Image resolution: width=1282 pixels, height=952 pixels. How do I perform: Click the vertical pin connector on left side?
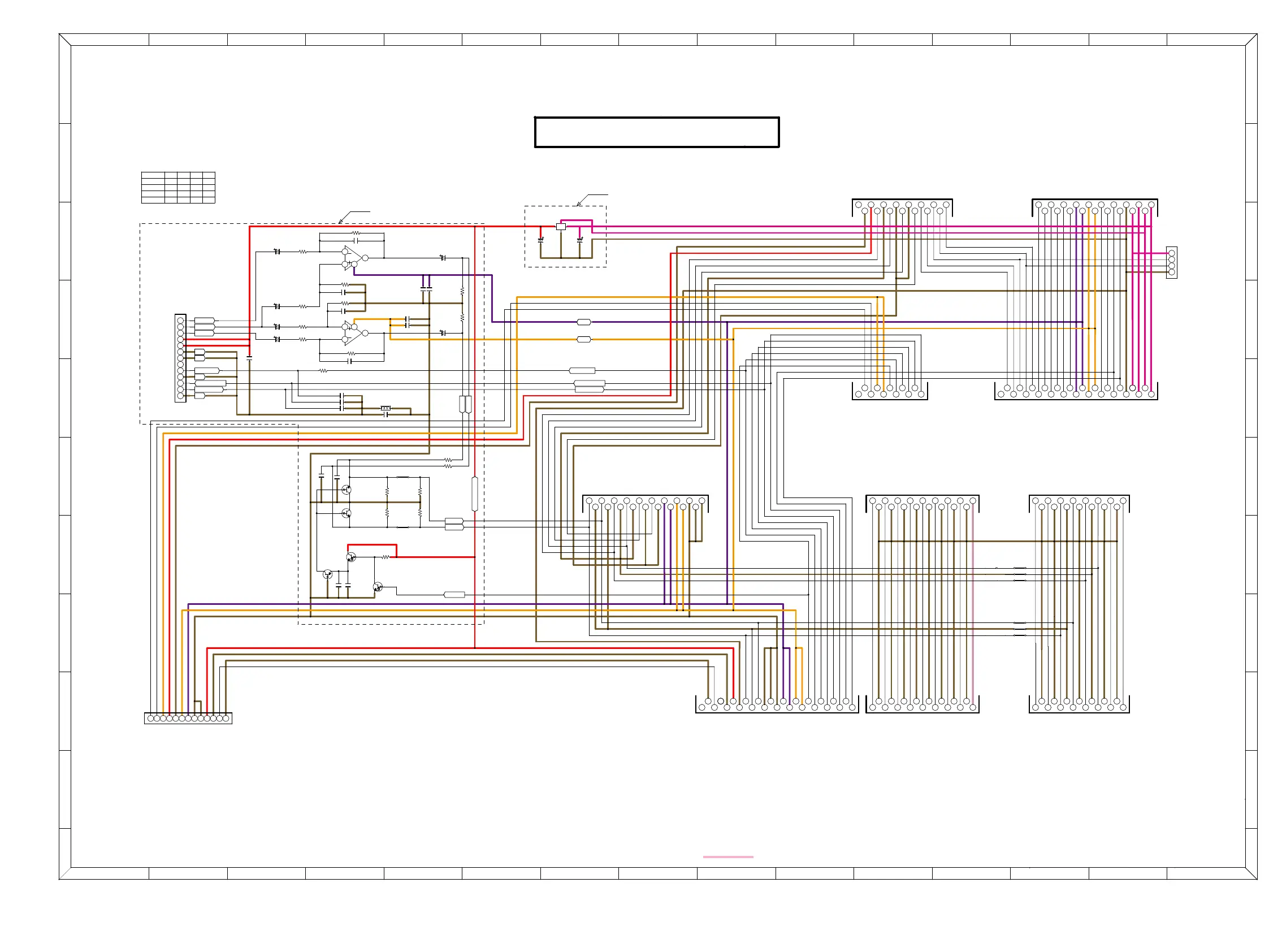pos(180,358)
